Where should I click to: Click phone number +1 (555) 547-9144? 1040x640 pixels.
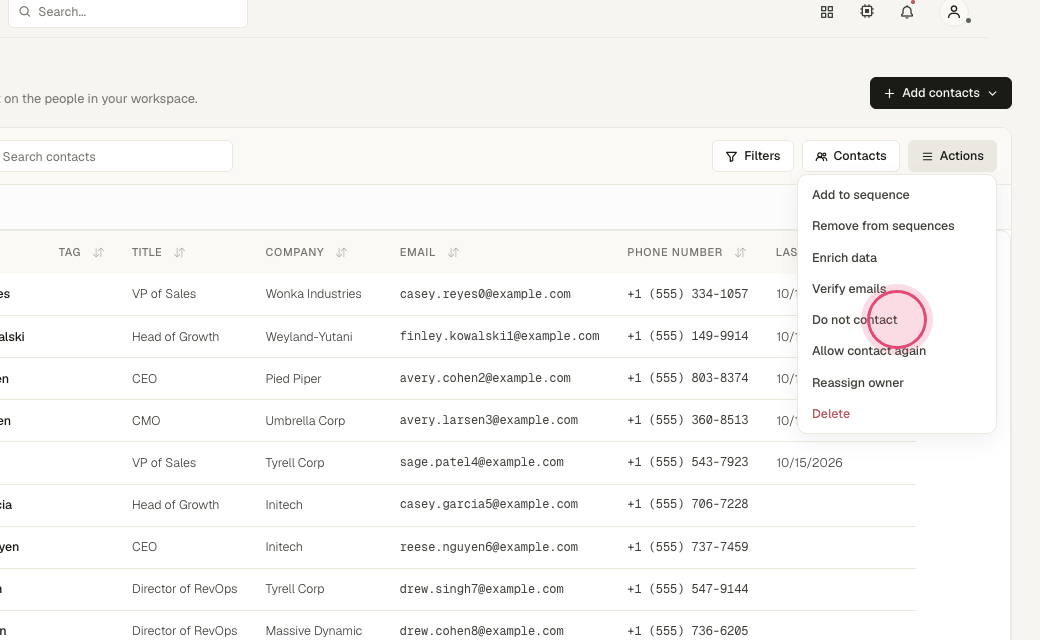688,589
